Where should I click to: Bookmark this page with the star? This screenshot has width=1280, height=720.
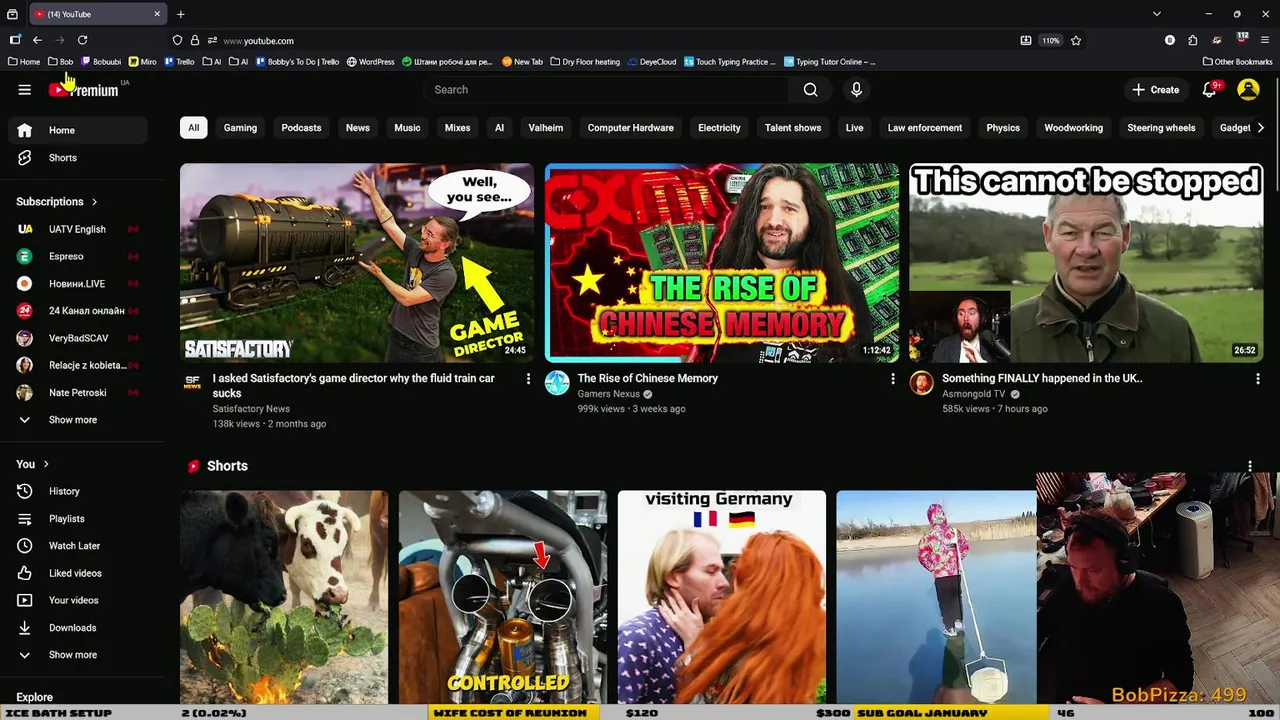(x=1076, y=41)
